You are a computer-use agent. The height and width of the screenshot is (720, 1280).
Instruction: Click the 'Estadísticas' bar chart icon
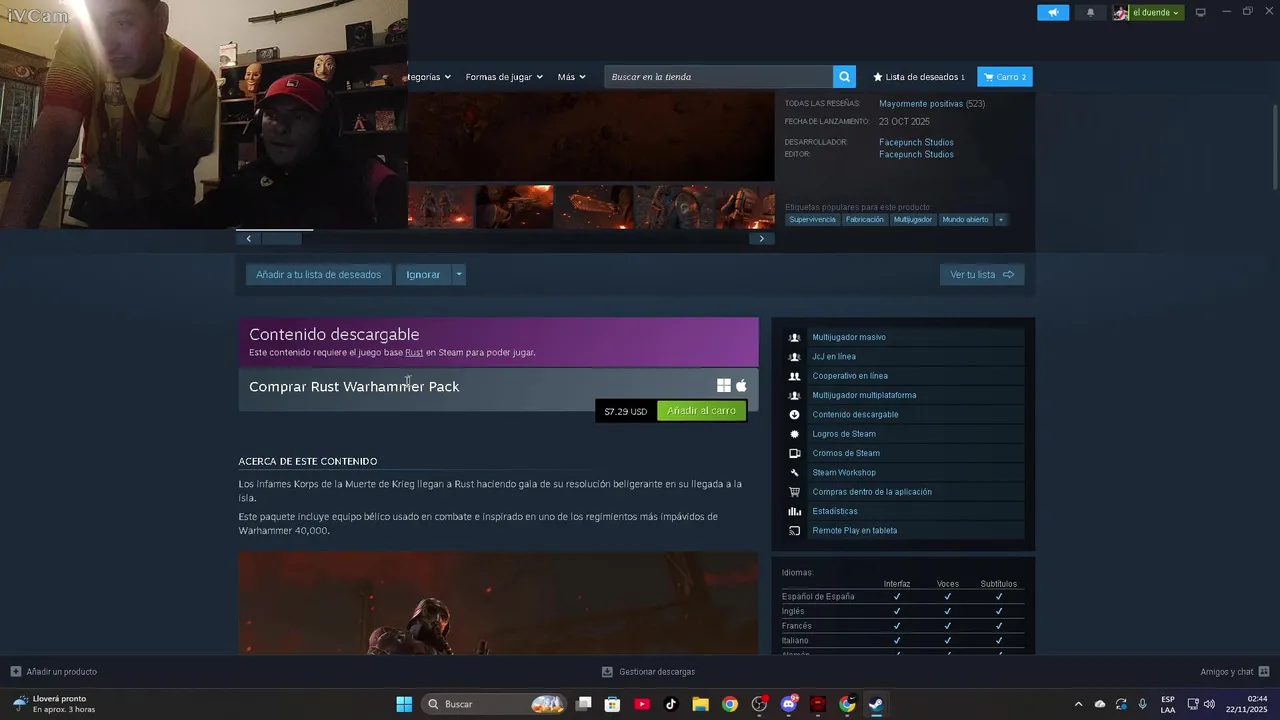pyautogui.click(x=794, y=511)
